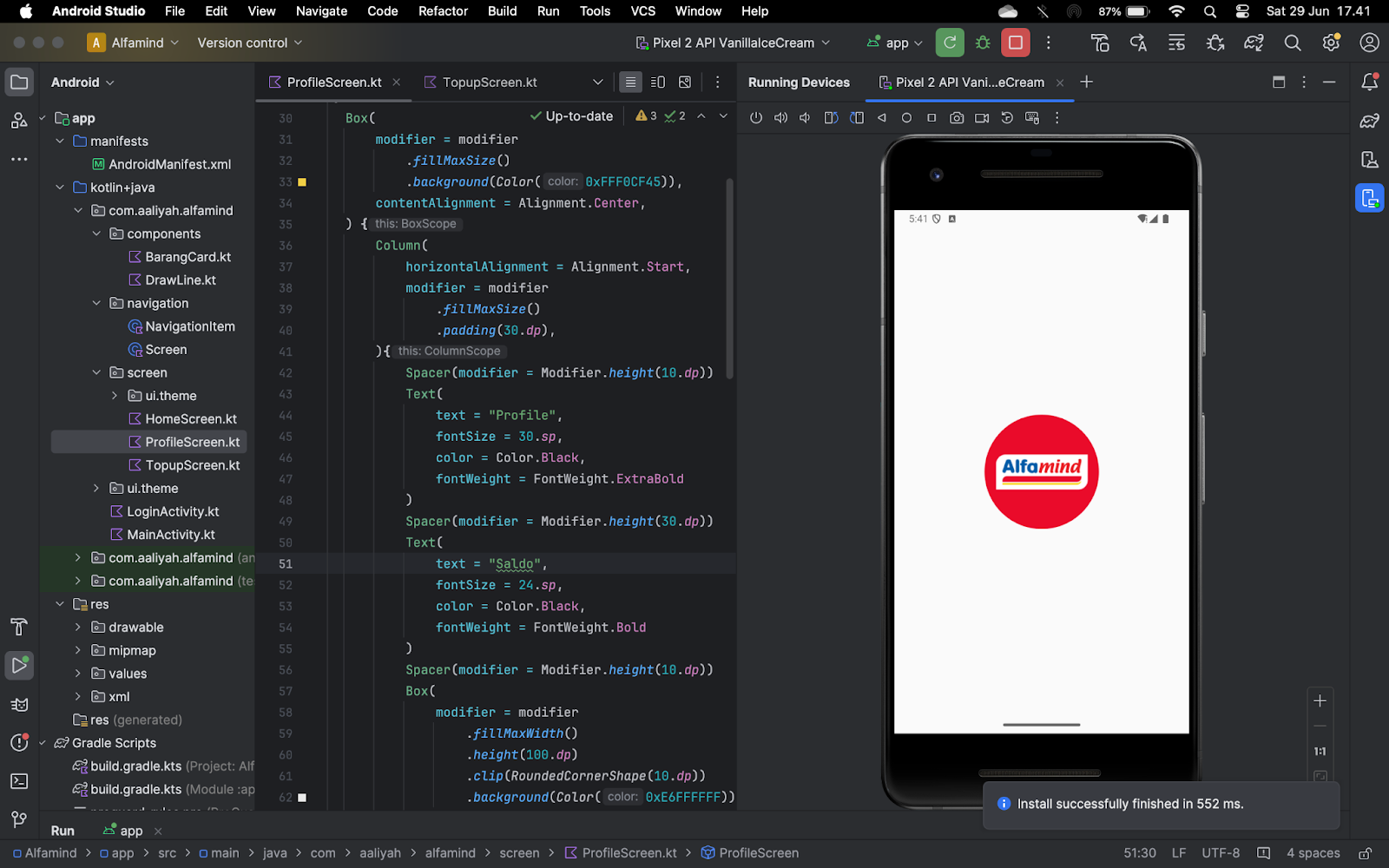Record emulator screen video icon
This screenshot has height=868, width=1389.
[982, 118]
